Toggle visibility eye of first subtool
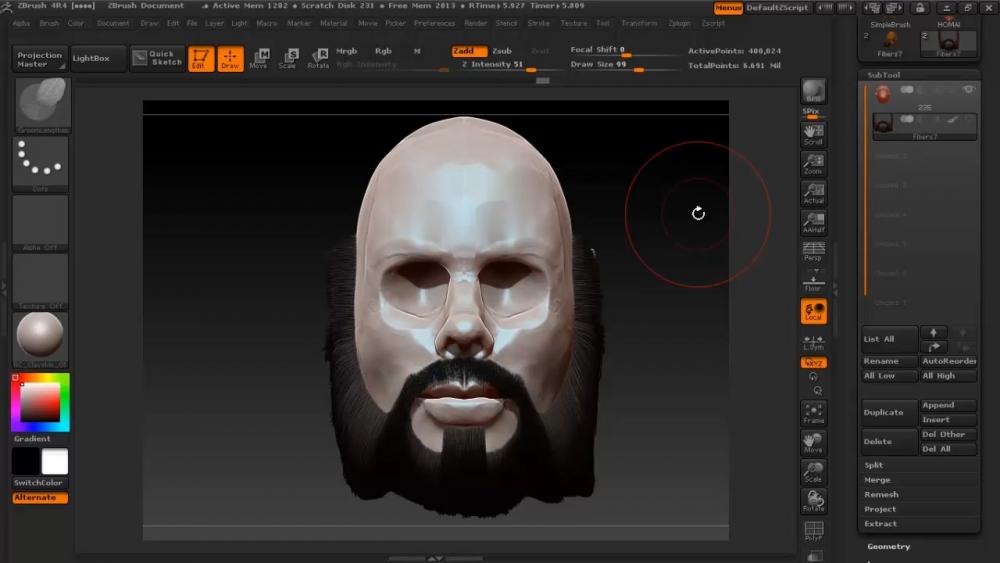The height and width of the screenshot is (563, 1000). click(x=967, y=90)
